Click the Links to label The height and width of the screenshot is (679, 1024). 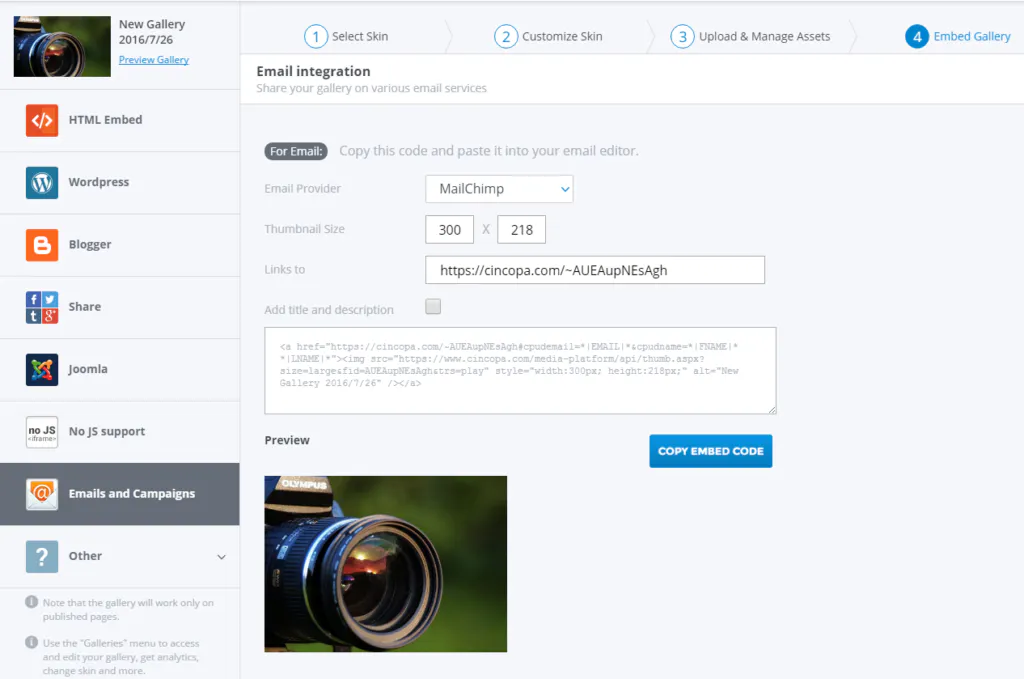pyautogui.click(x=285, y=270)
